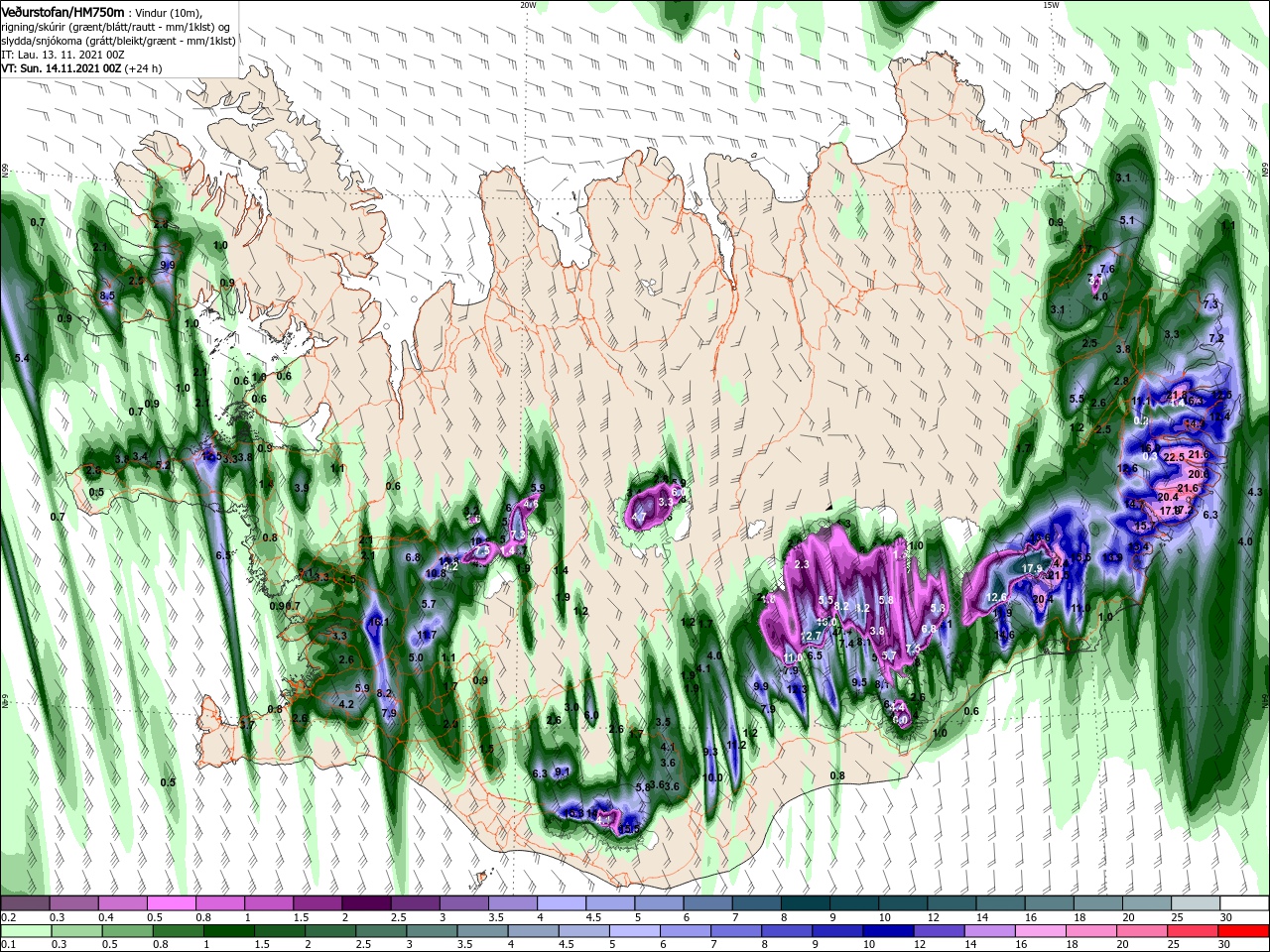Select the light lavender 4 mm snow legend swatch
This screenshot has width=1270, height=952.
[x=562, y=903]
